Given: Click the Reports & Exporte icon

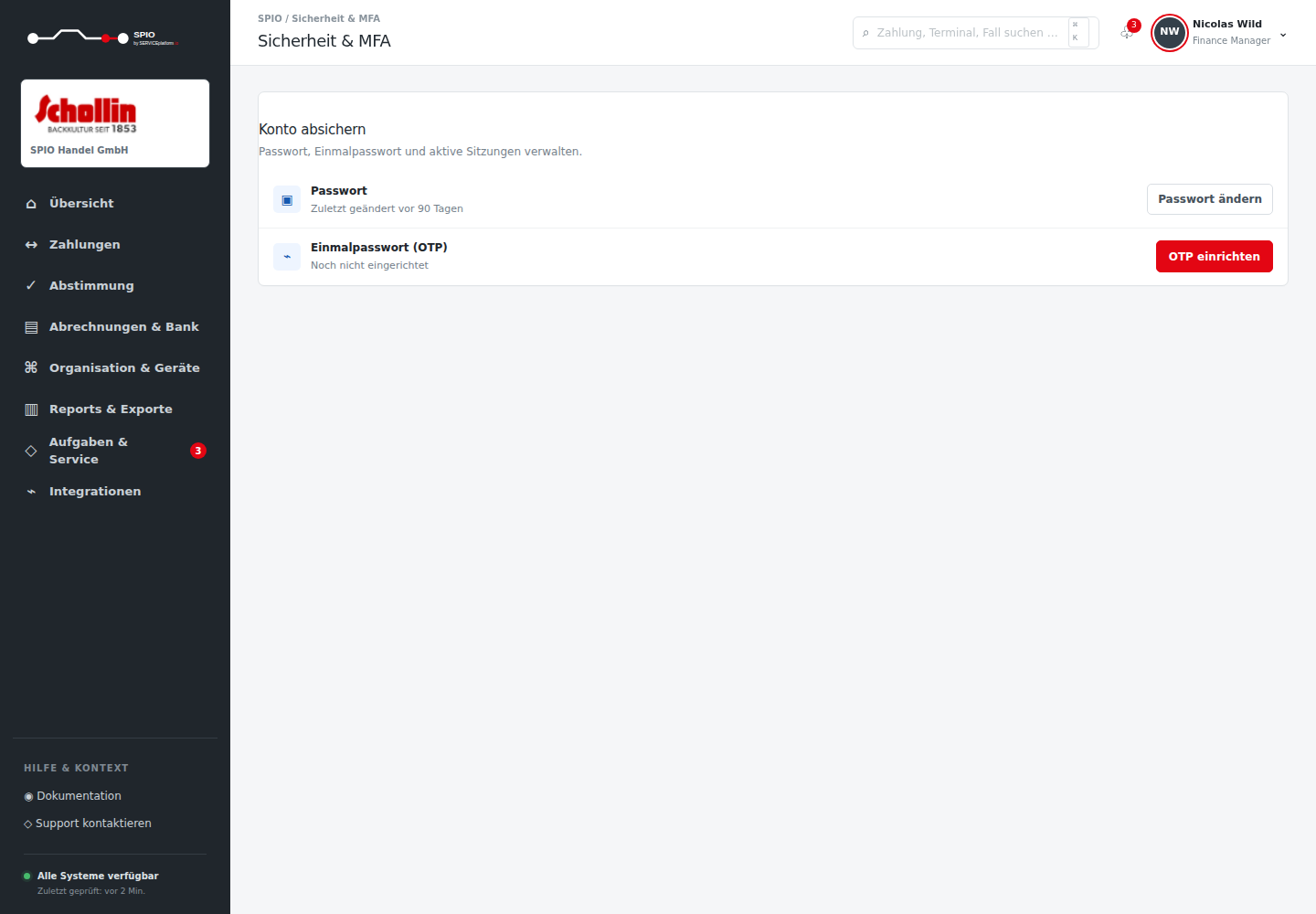Looking at the screenshot, I should click(31, 409).
